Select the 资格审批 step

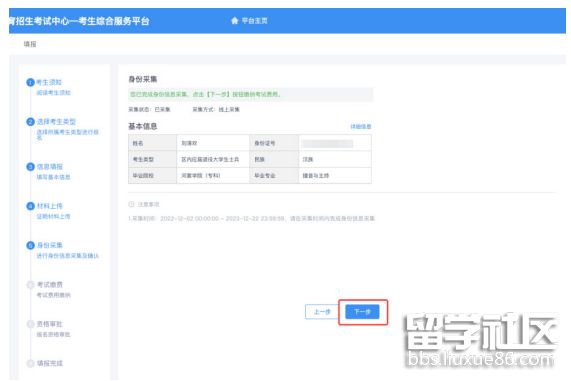tap(50, 324)
